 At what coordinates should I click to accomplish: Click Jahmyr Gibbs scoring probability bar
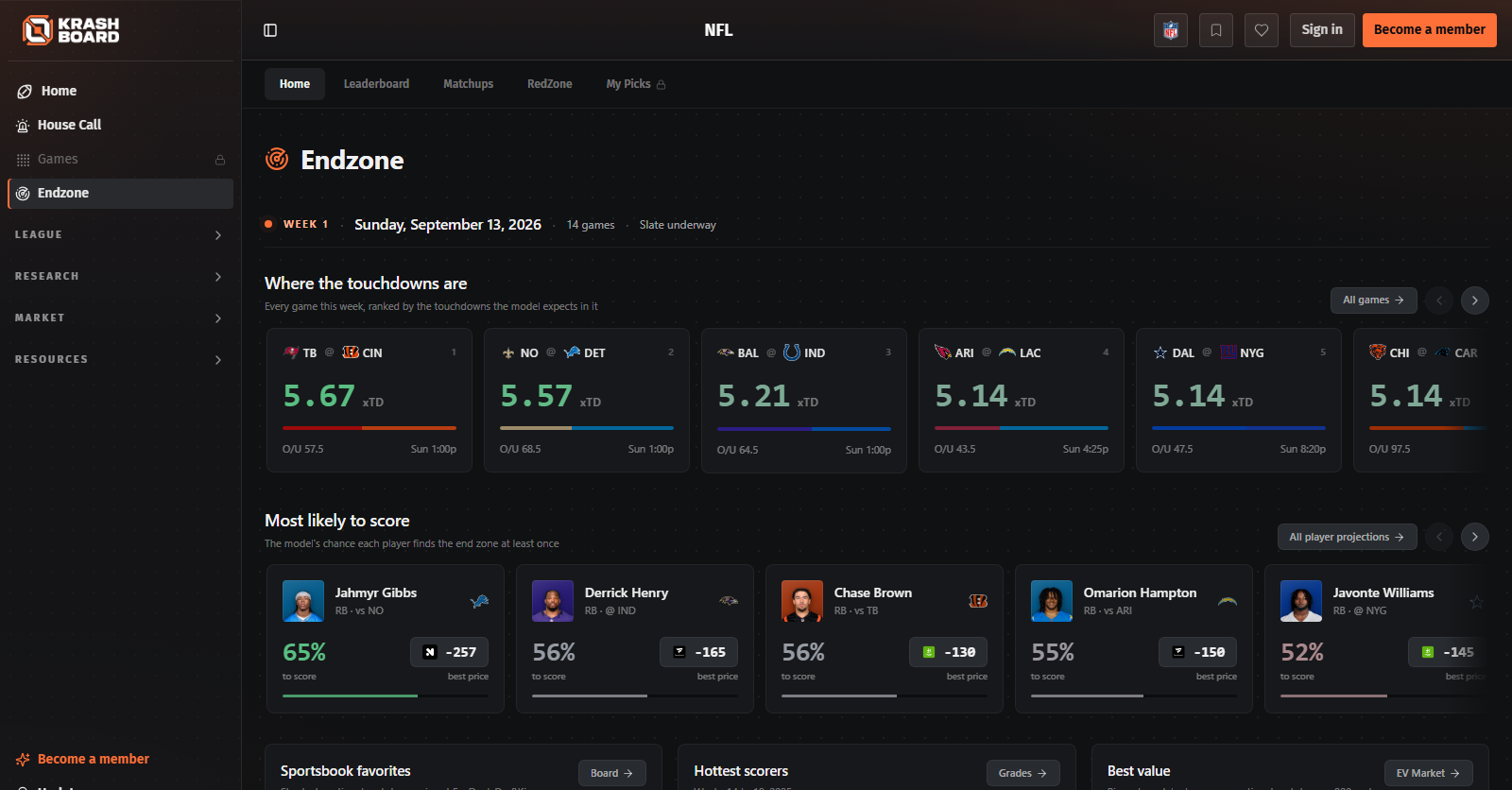click(x=386, y=696)
